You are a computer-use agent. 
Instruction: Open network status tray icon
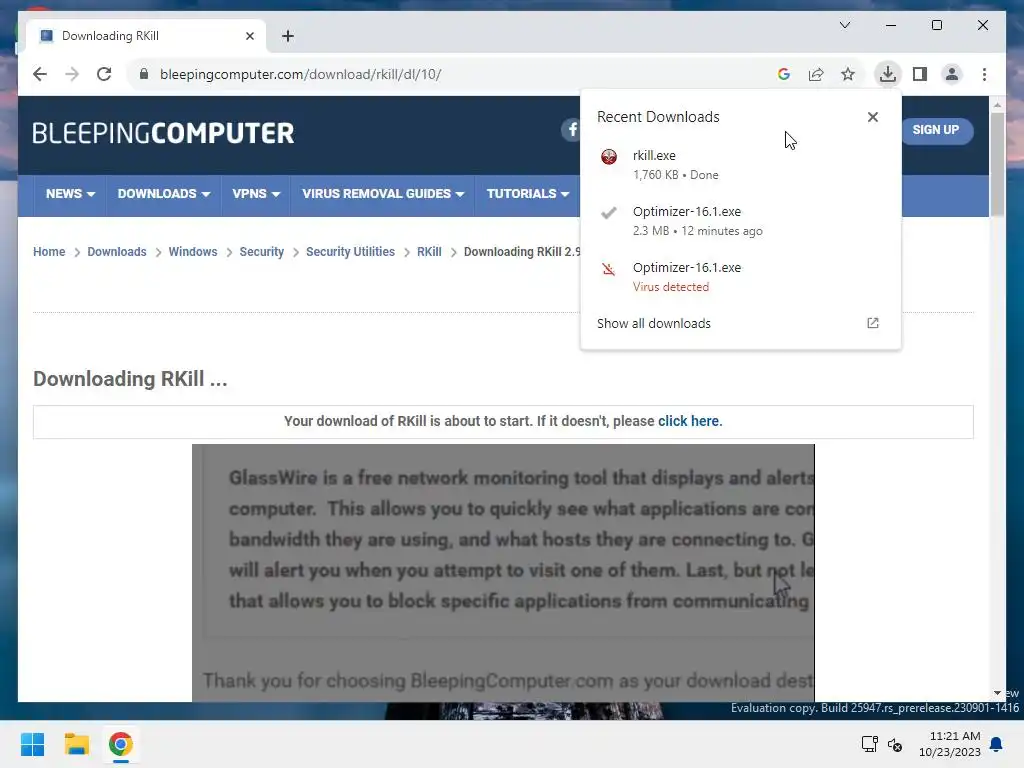[869, 744]
